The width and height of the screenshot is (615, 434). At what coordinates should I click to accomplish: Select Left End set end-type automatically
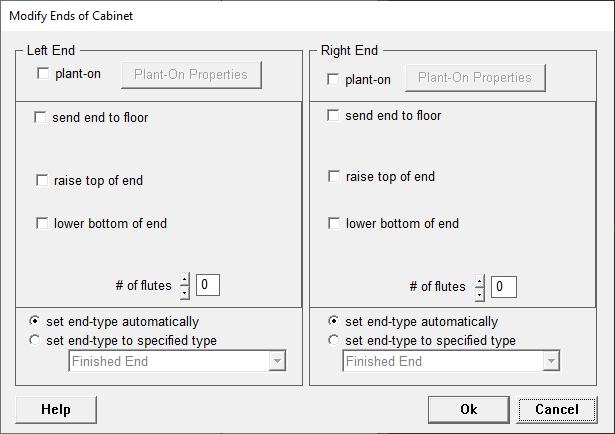point(37,322)
